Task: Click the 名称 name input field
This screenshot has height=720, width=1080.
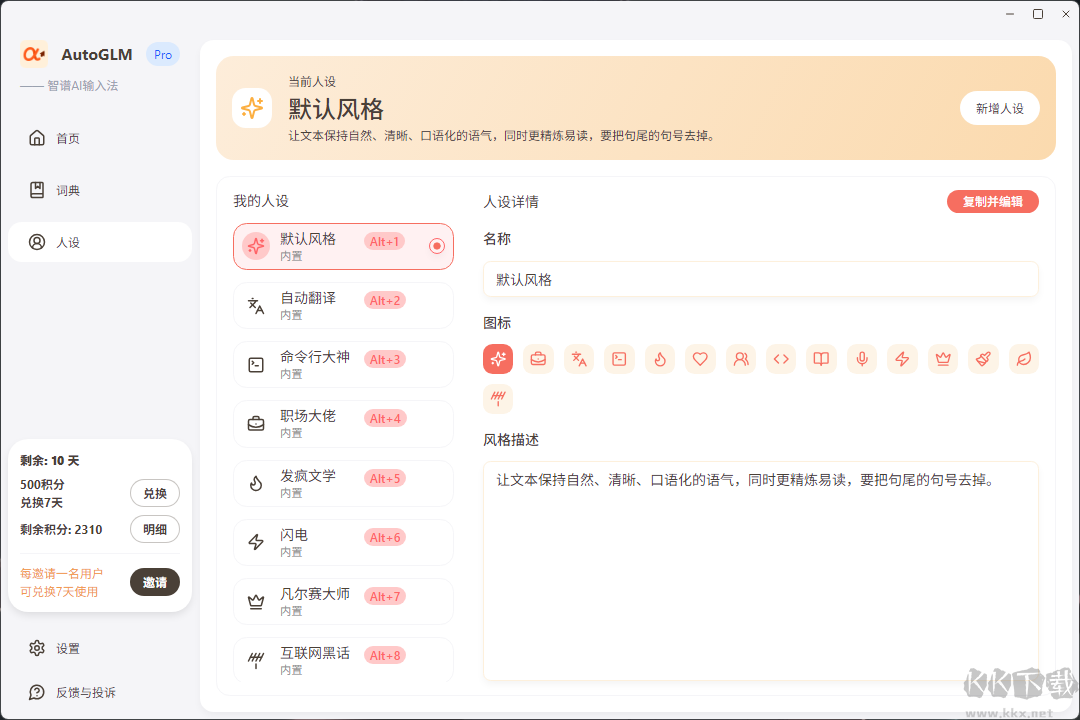Action: click(x=760, y=279)
